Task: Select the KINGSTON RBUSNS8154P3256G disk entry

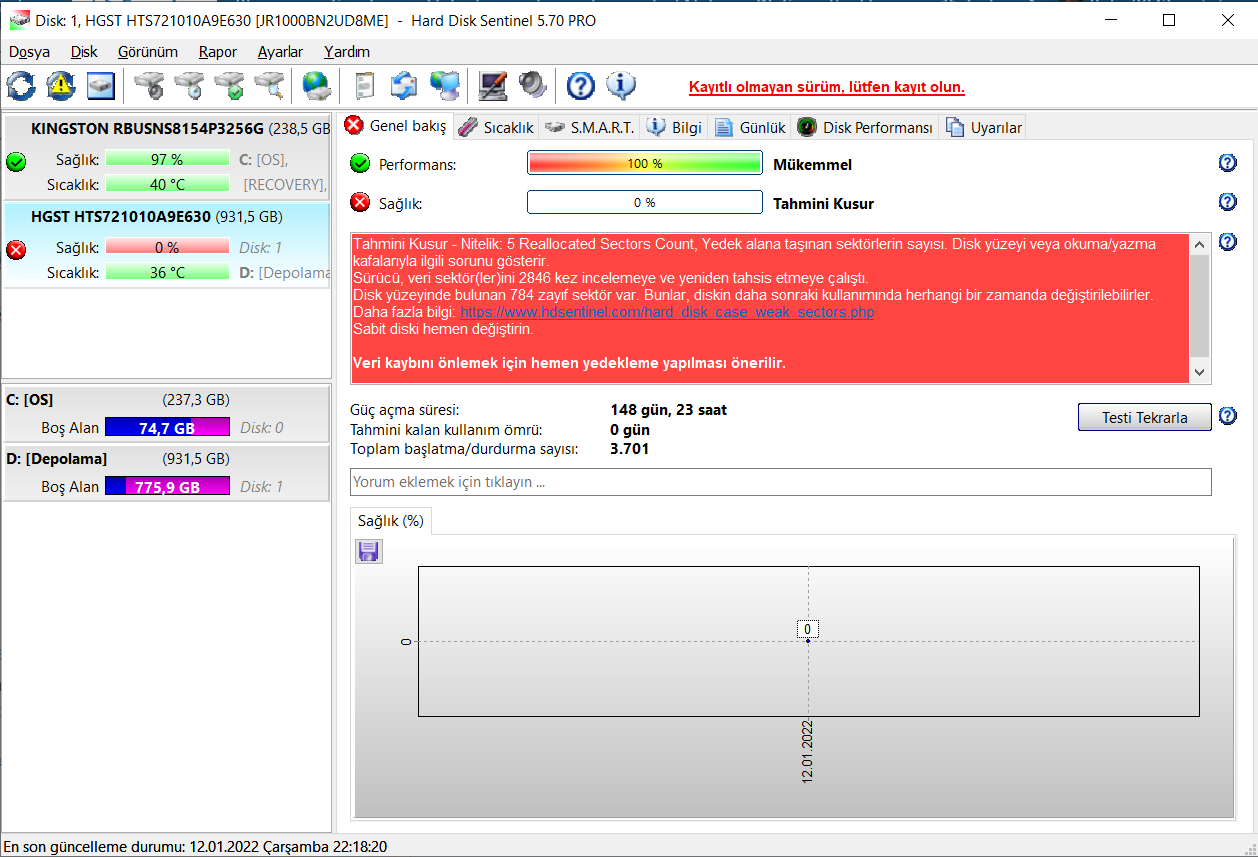Action: point(167,157)
